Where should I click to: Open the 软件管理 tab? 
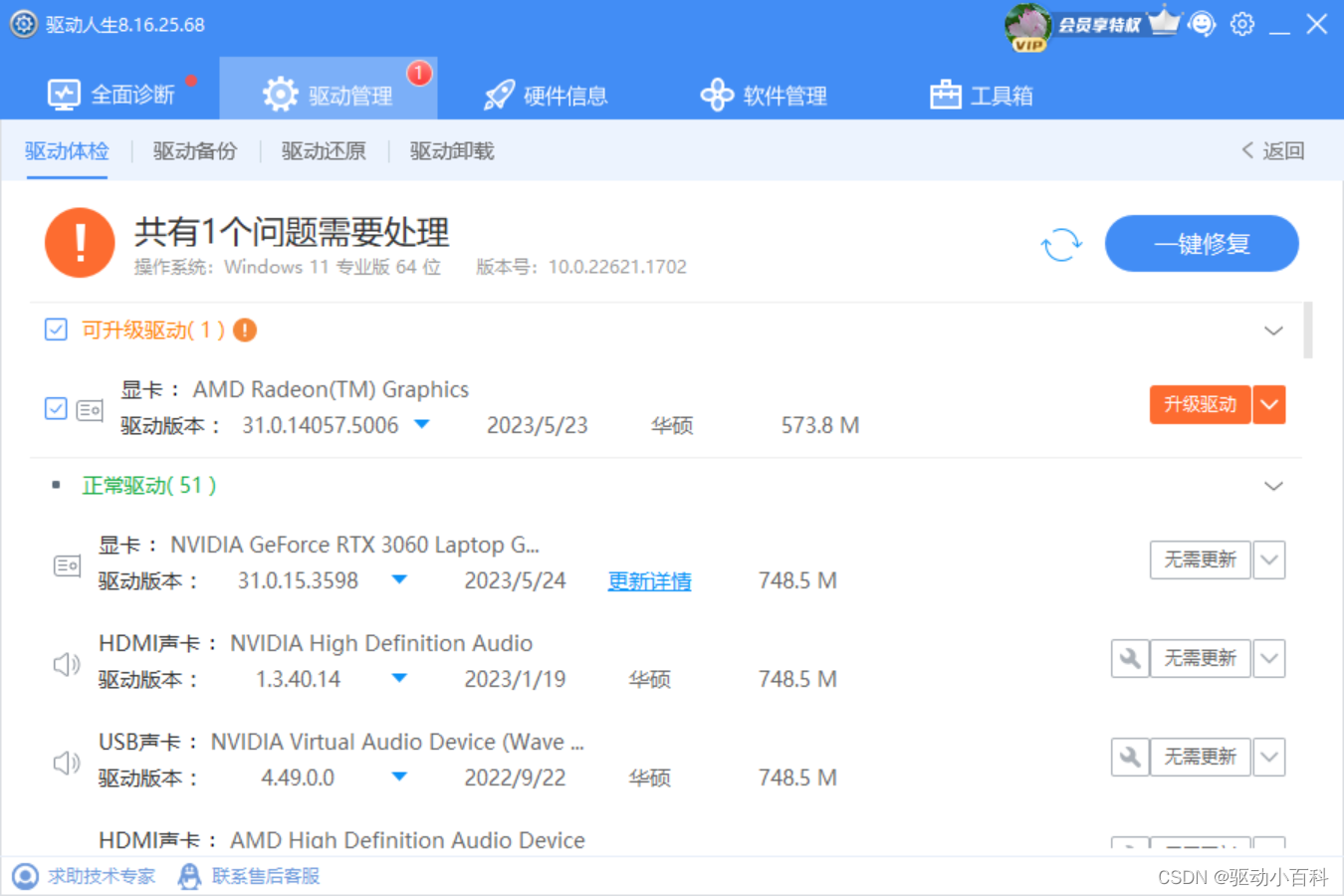[764, 96]
